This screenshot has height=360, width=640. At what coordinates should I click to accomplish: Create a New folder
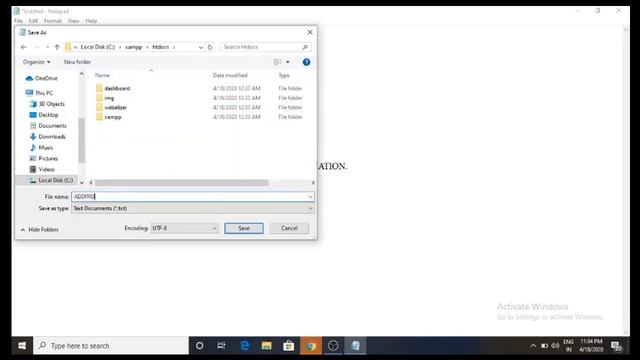tap(77, 62)
